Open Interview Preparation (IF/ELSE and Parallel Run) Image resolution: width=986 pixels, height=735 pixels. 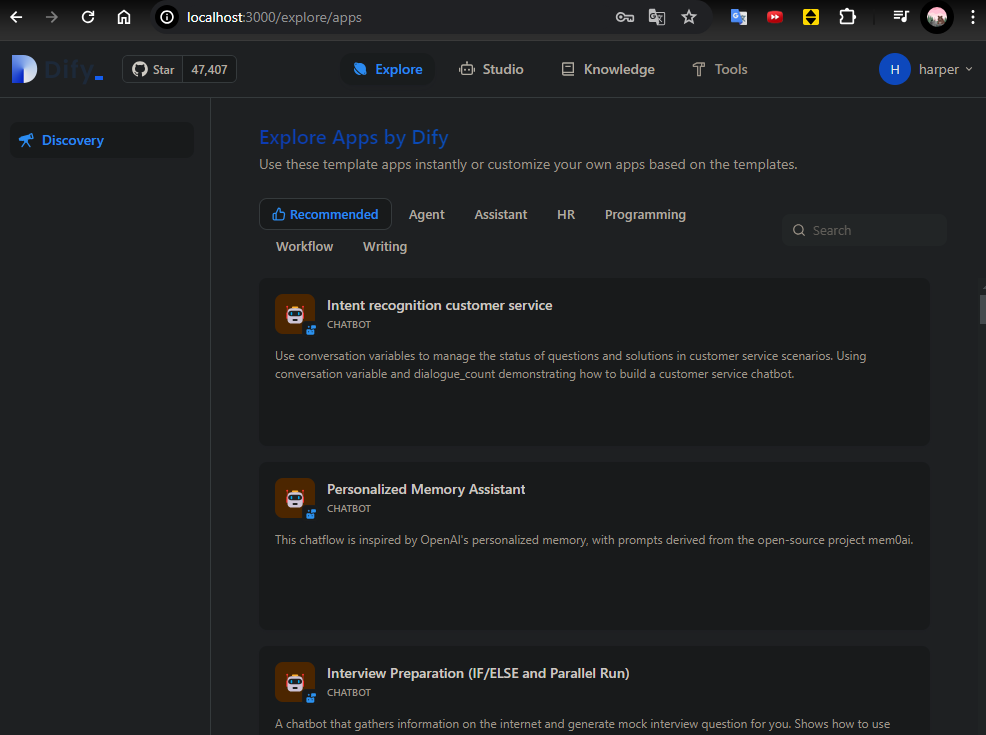pos(478,673)
